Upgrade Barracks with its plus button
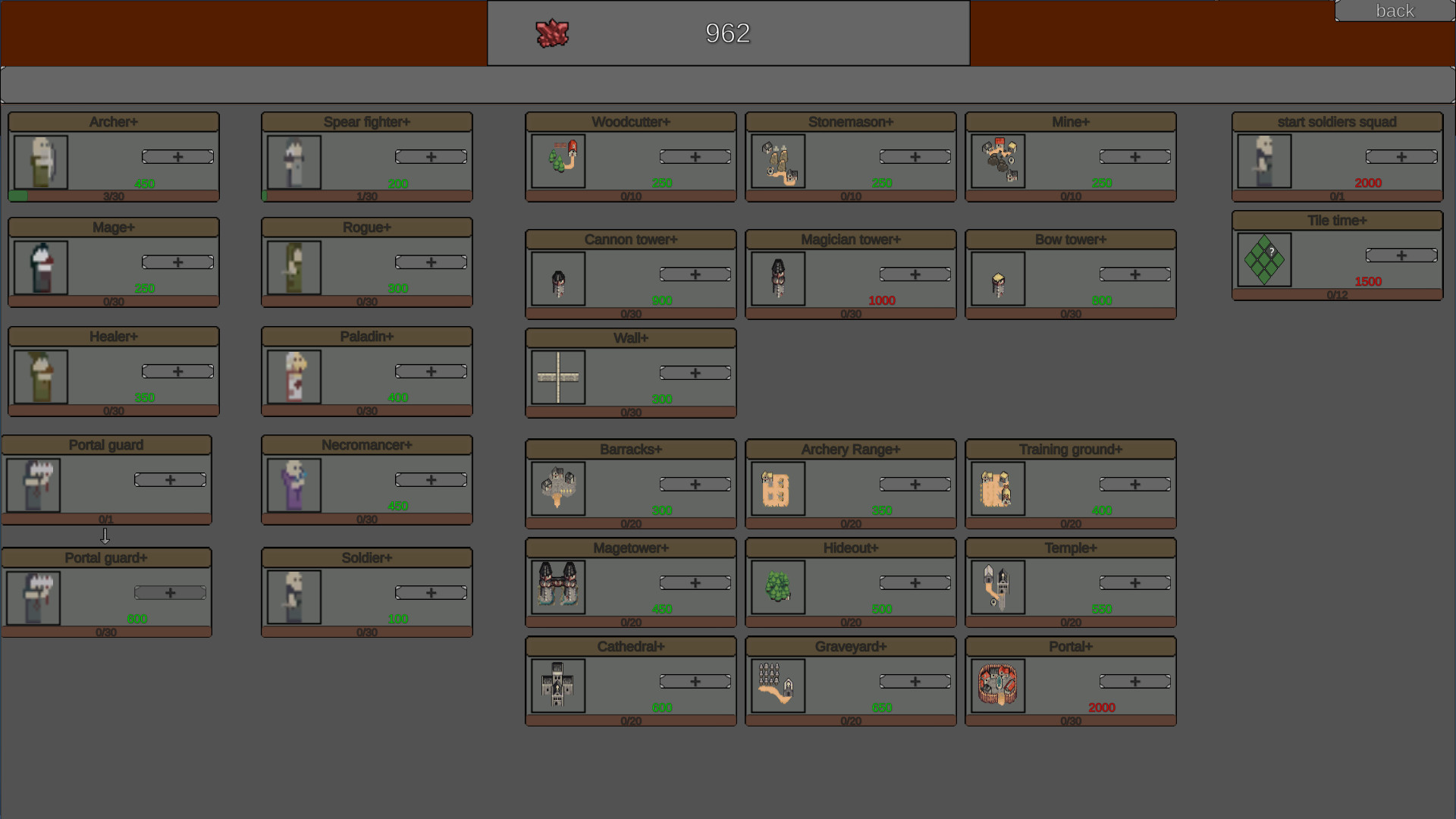 click(x=695, y=485)
